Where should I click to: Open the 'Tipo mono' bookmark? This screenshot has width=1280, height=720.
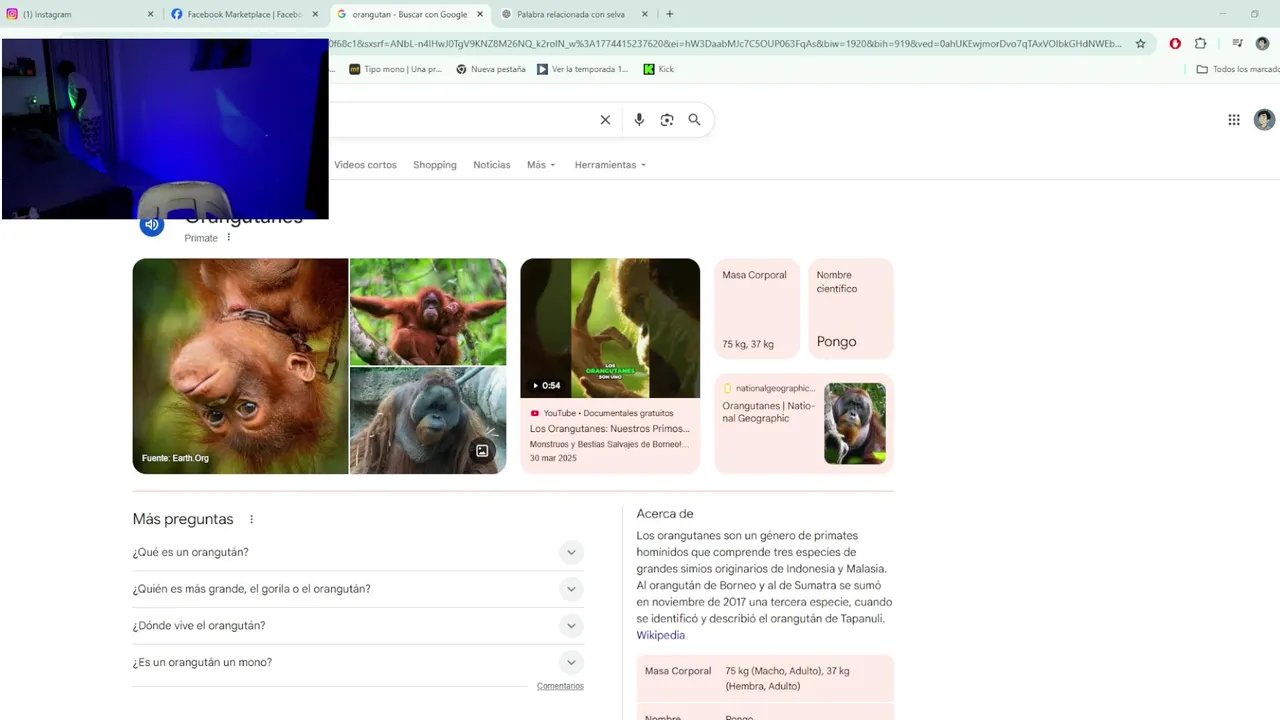point(395,69)
